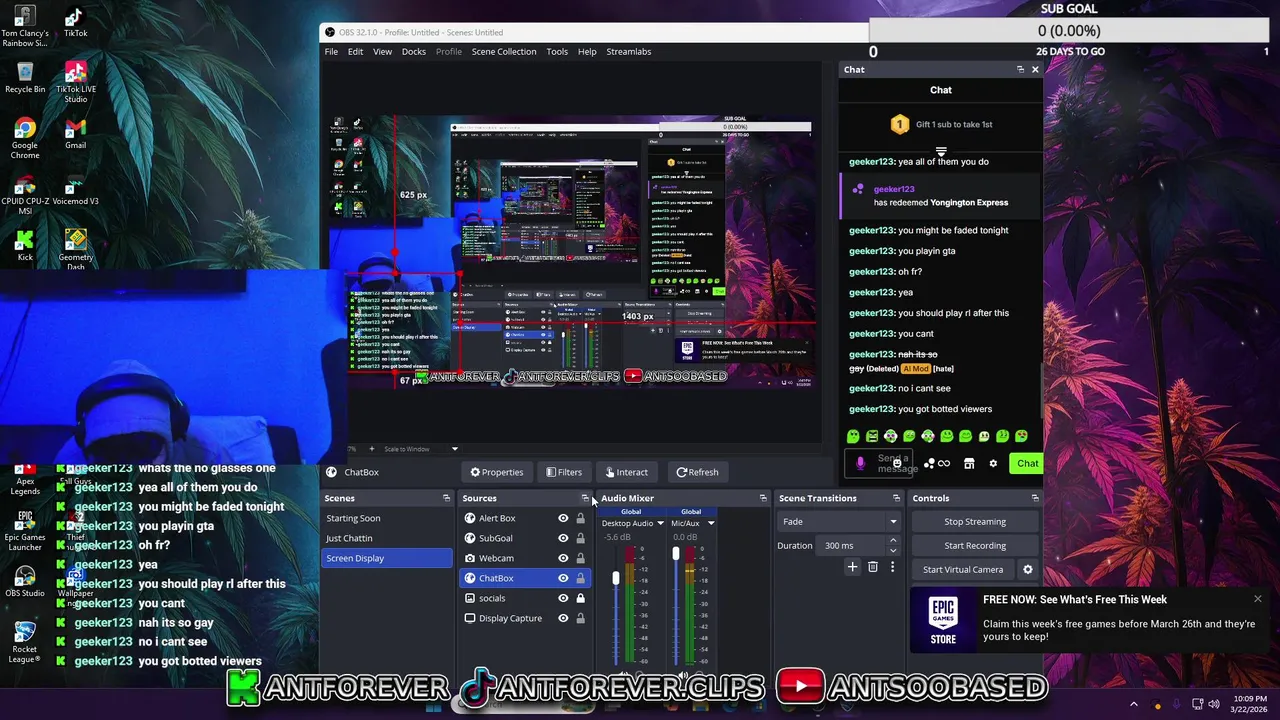Open transition options three-dot menu
Viewport: 1280px width, 720px height.
892,567
